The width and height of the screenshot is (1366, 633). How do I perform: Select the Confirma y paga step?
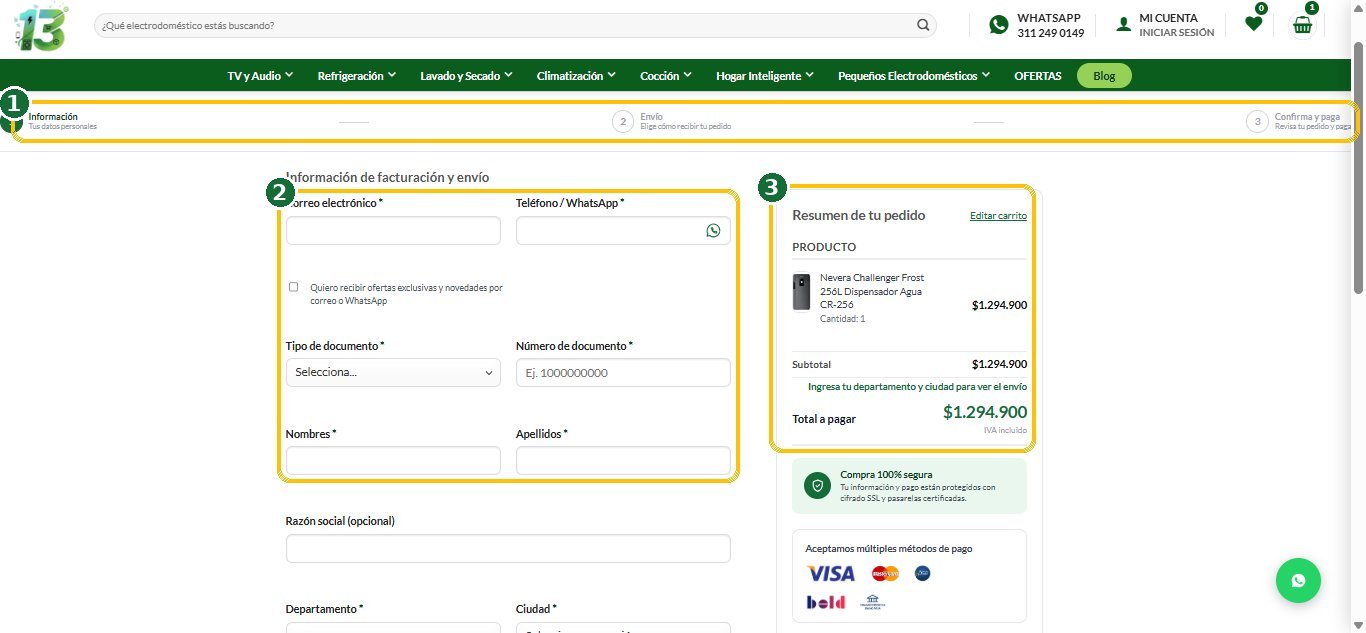(1300, 121)
